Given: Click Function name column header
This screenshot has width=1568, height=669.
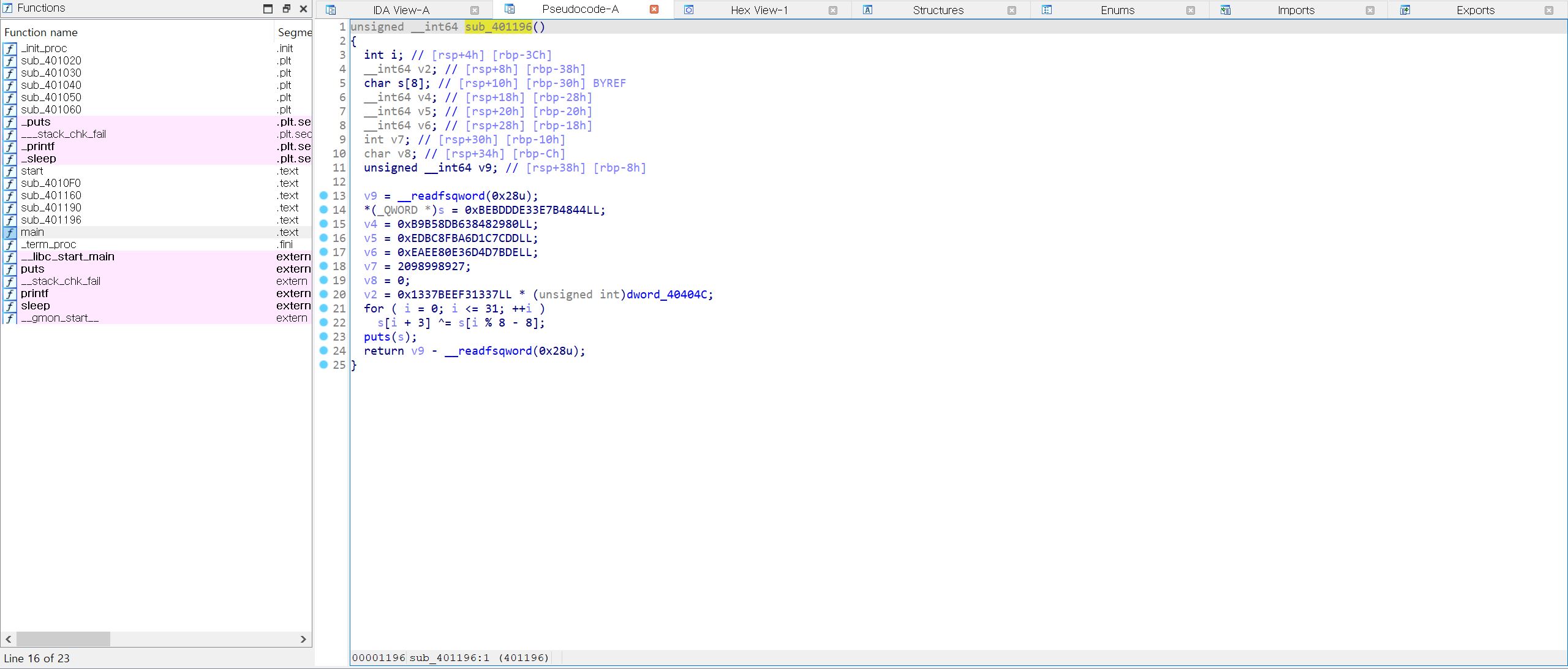Looking at the screenshot, I should [x=41, y=32].
